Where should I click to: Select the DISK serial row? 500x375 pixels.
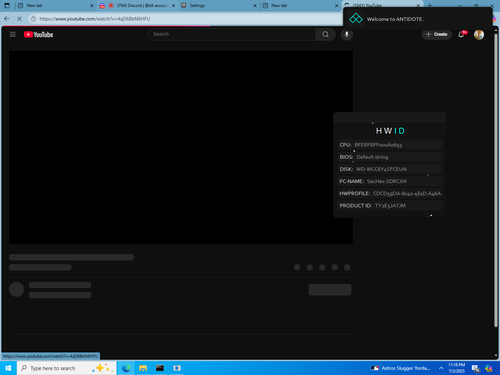[390, 169]
